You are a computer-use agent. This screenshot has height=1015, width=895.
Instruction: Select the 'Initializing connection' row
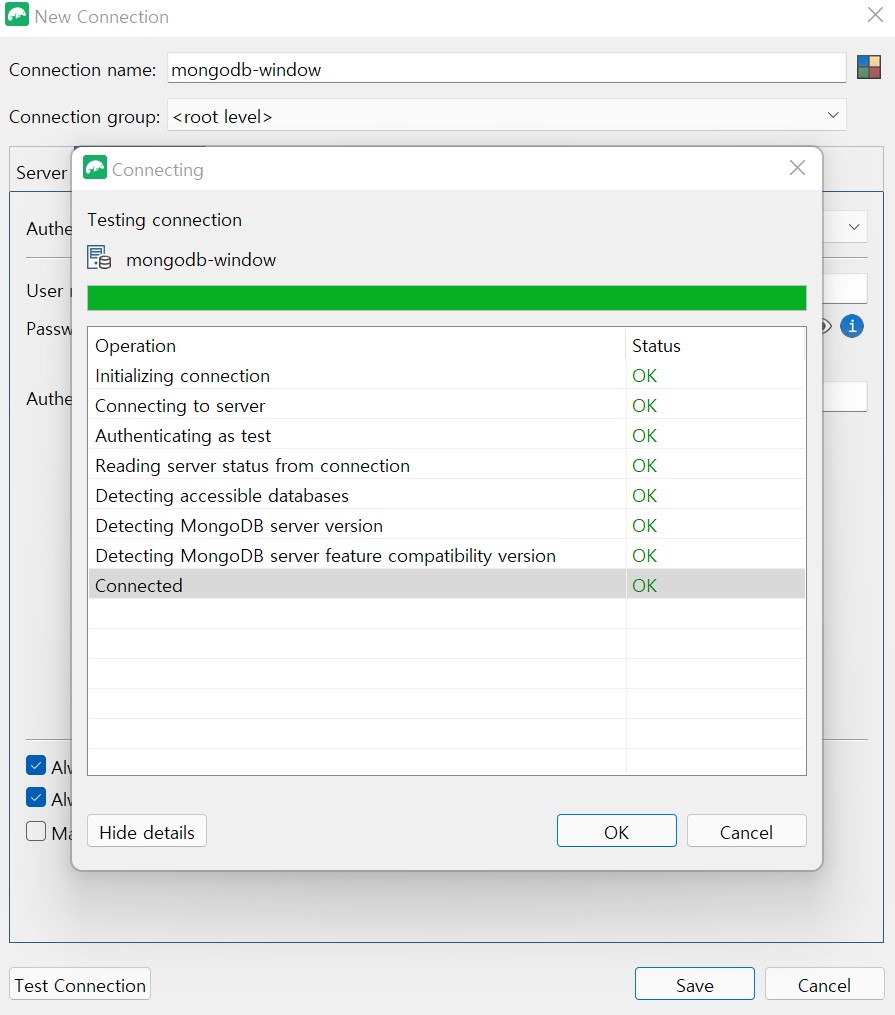[x=447, y=375]
